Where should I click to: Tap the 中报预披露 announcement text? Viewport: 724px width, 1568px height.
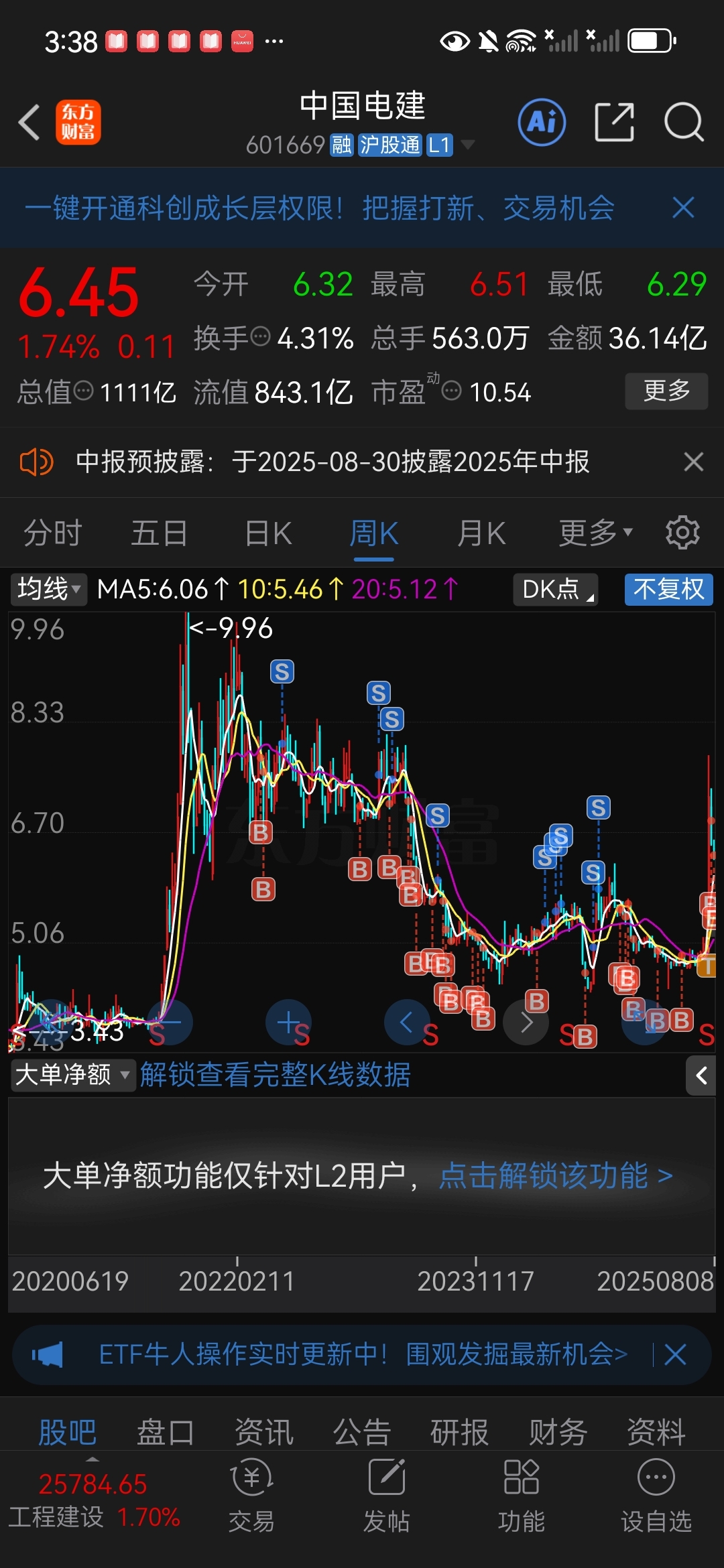click(x=333, y=462)
